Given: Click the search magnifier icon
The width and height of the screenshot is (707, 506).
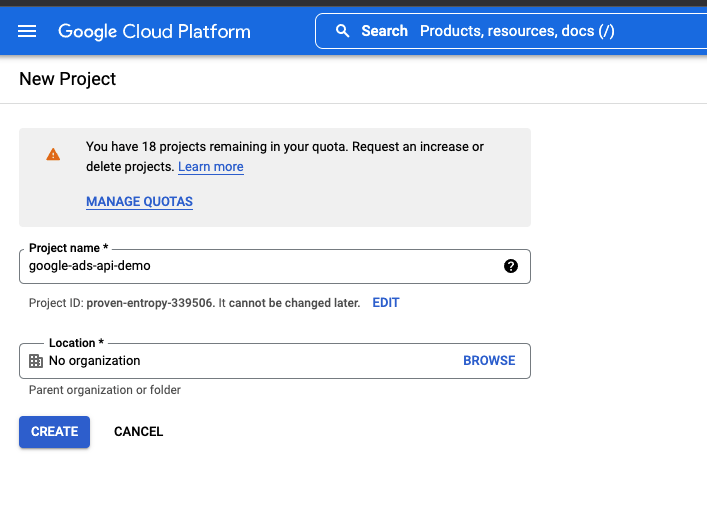Looking at the screenshot, I should (343, 31).
